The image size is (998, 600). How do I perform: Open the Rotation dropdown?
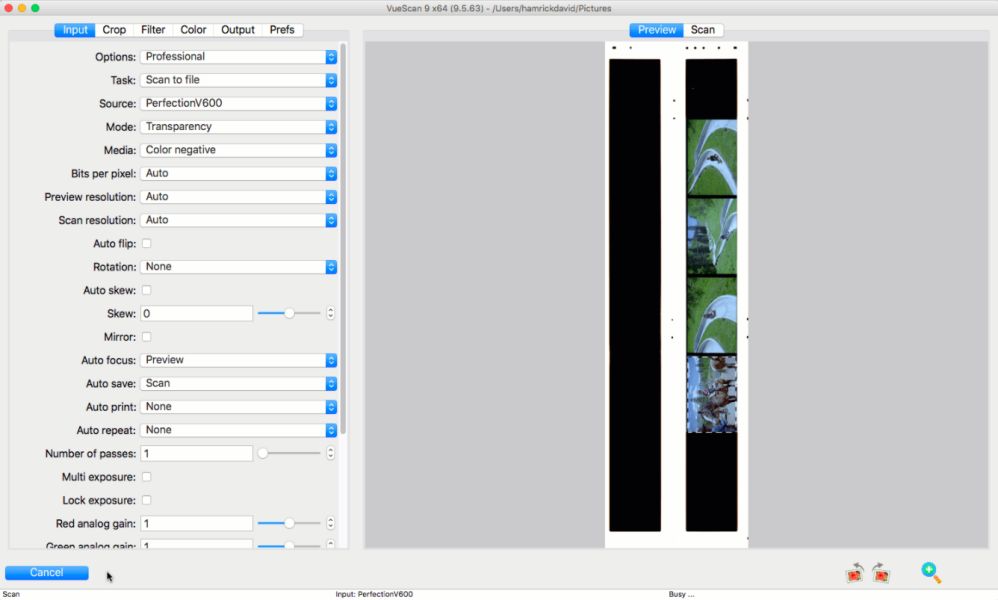pos(238,267)
